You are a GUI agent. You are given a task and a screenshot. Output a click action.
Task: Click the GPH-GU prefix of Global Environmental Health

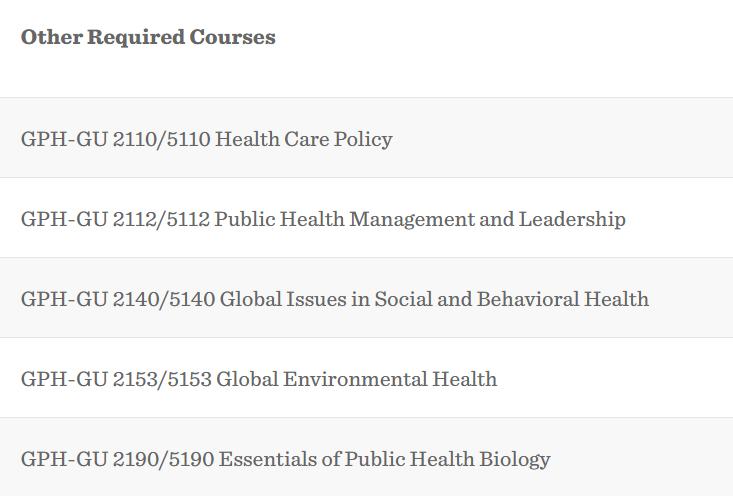(64, 379)
